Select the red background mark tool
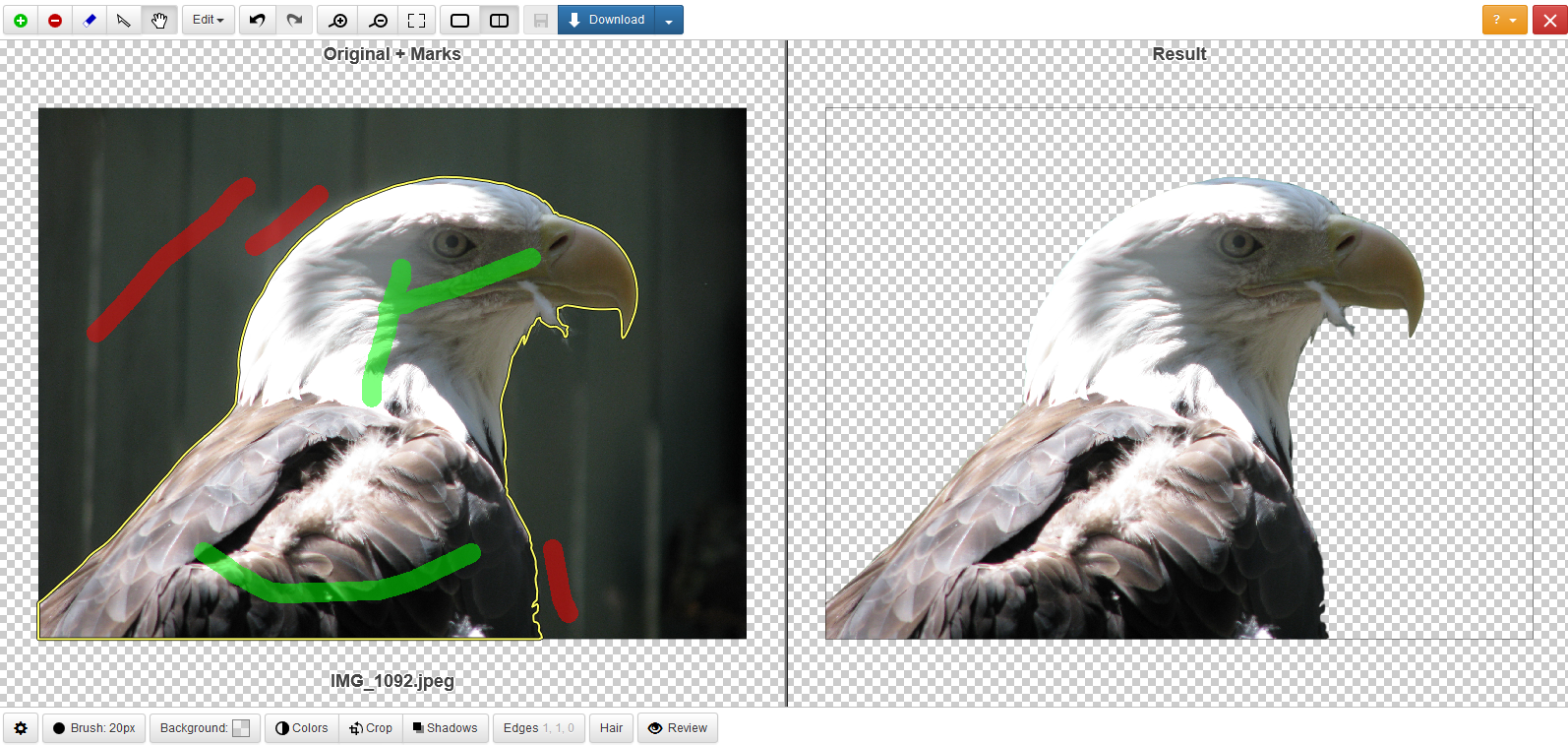This screenshot has height=745, width=1568. (55, 20)
